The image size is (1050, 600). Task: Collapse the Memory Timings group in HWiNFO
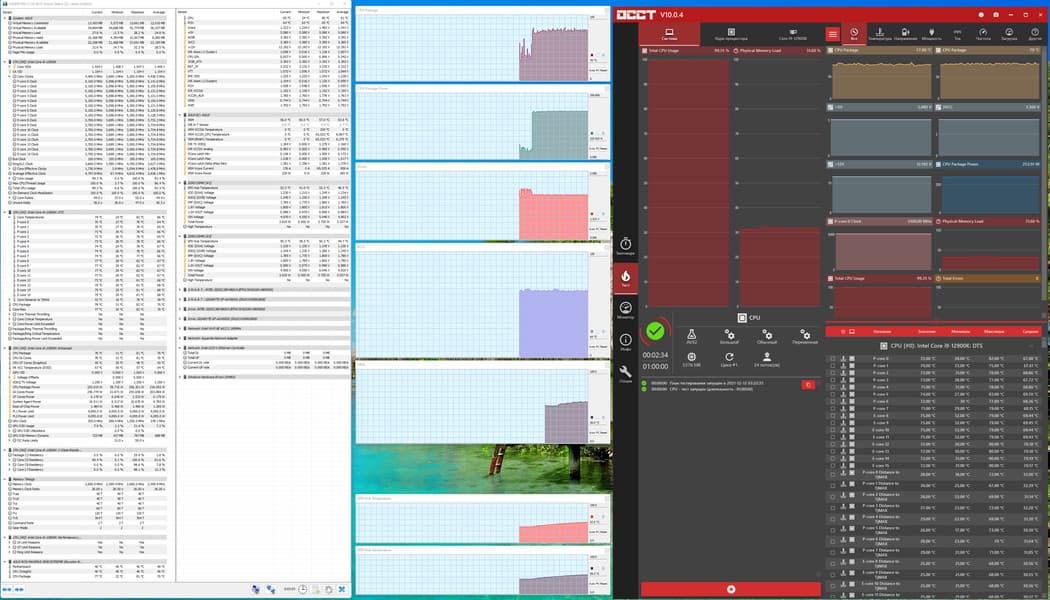click(x=5, y=479)
